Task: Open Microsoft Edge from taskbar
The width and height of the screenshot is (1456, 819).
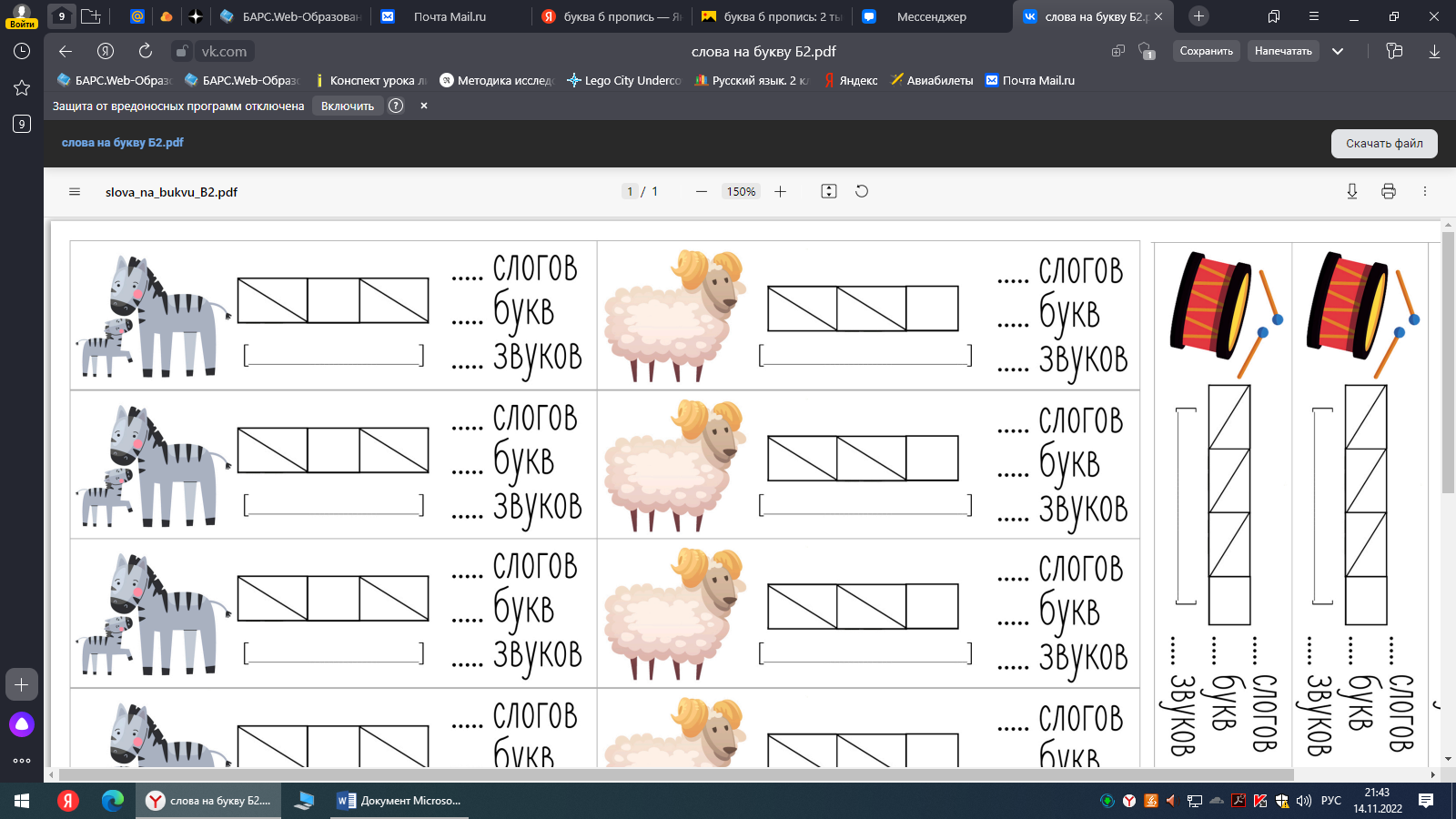Action: pos(113,801)
